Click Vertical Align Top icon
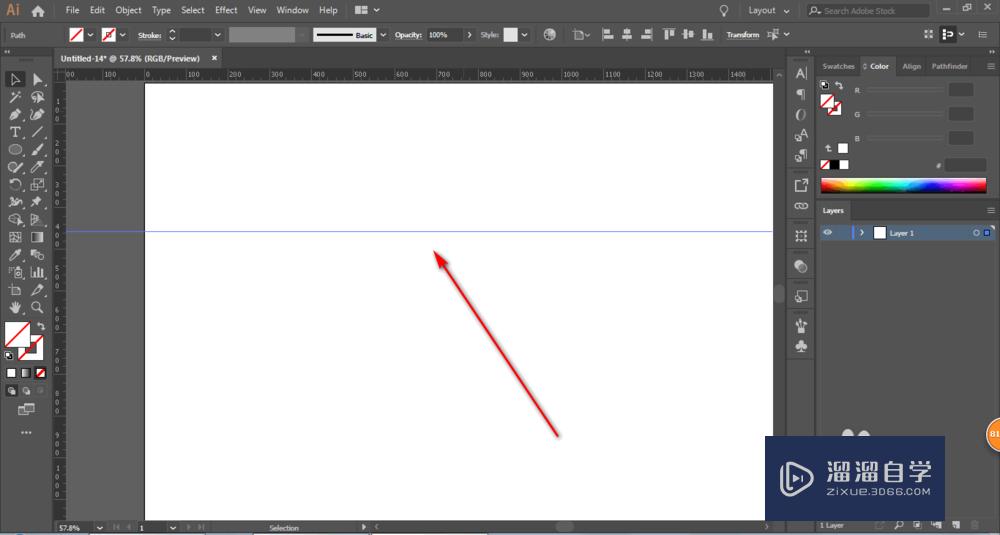1000x535 pixels. point(668,34)
